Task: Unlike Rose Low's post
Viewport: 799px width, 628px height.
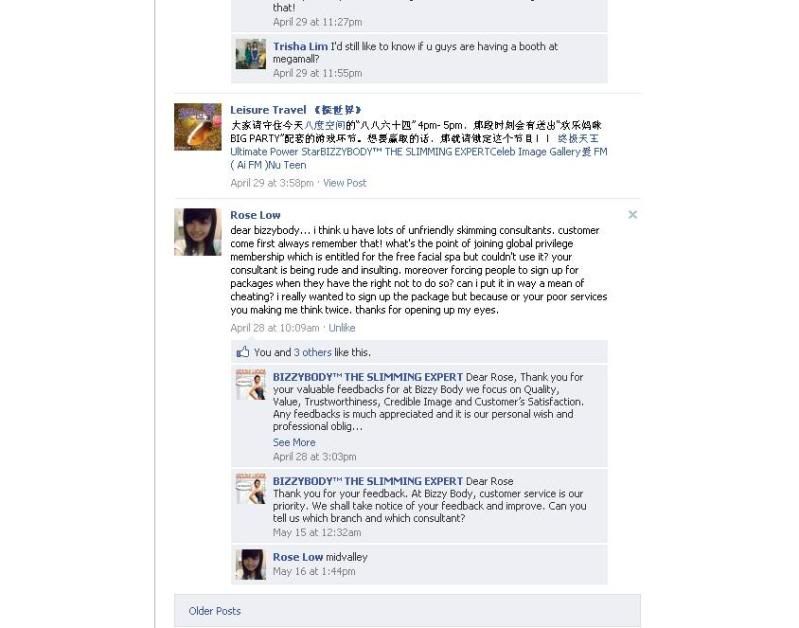Action: pyautogui.click(x=341, y=328)
